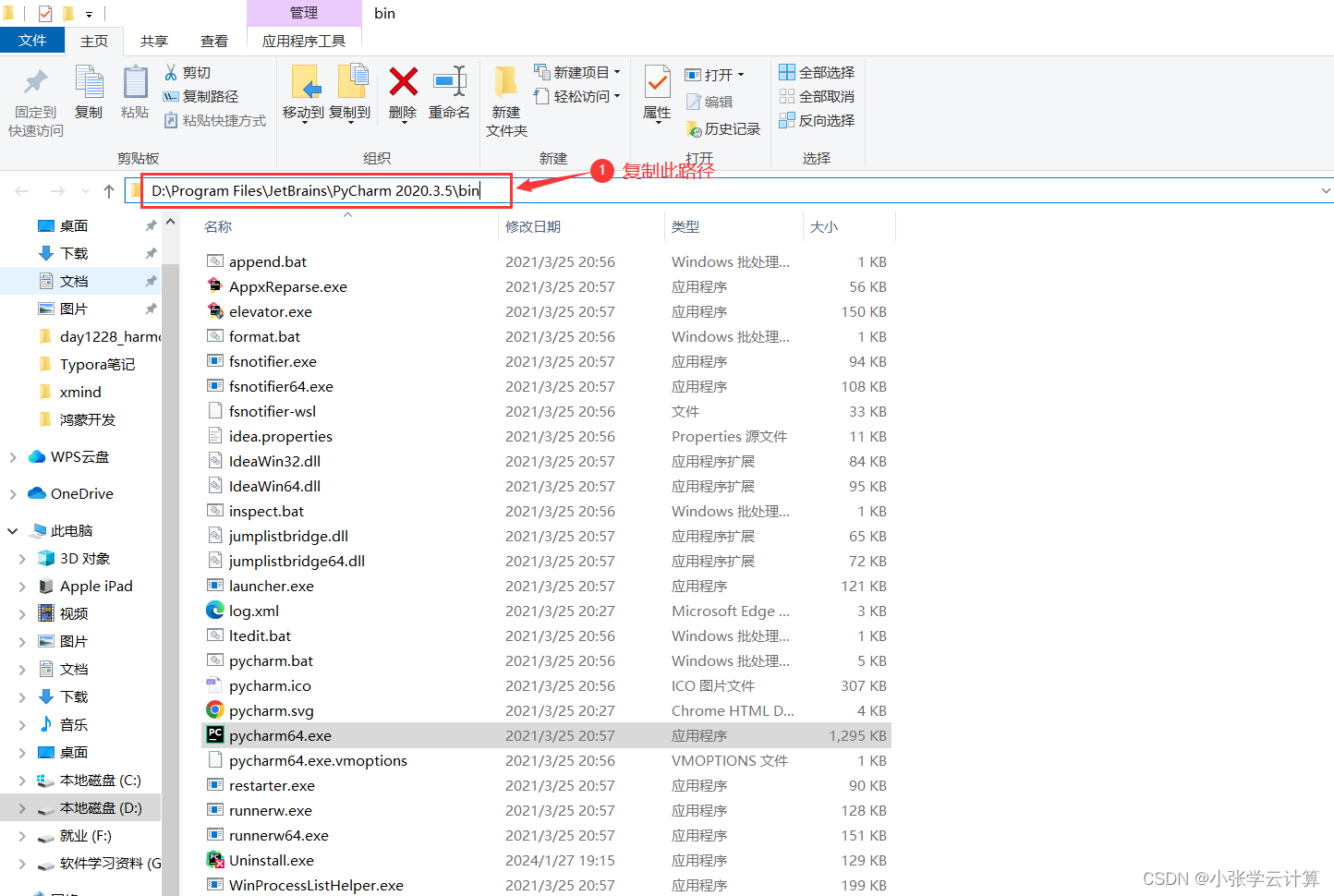This screenshot has width=1334, height=896.
Task: Click Copy path (复制路径)
Action: point(200,96)
